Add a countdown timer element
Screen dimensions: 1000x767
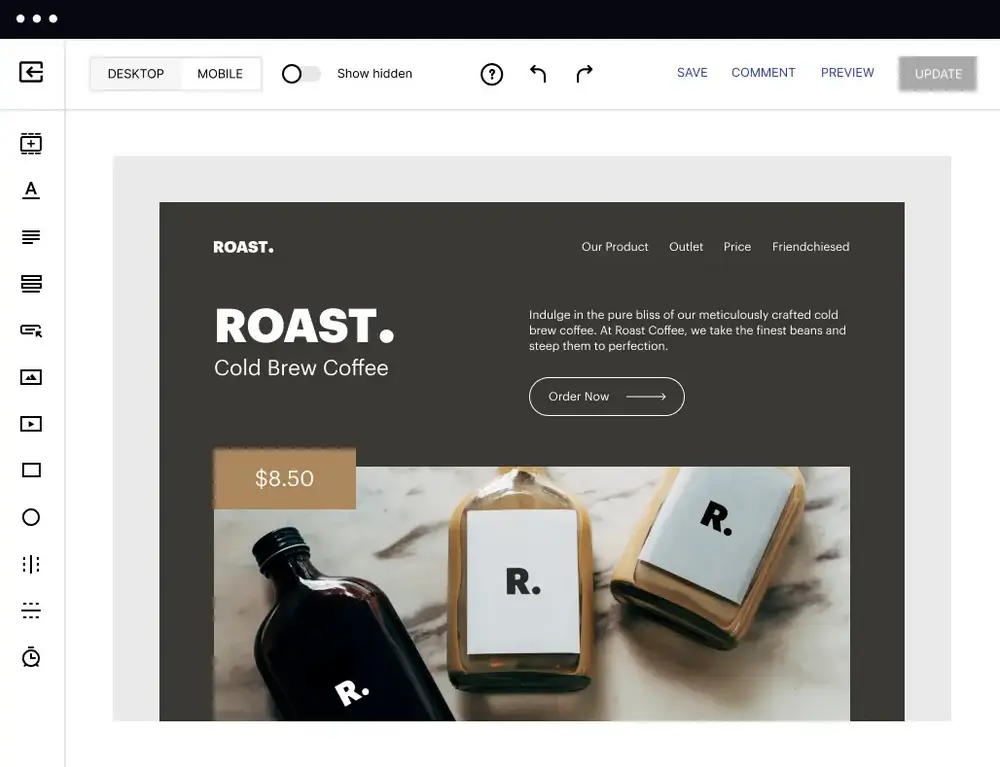[31, 657]
